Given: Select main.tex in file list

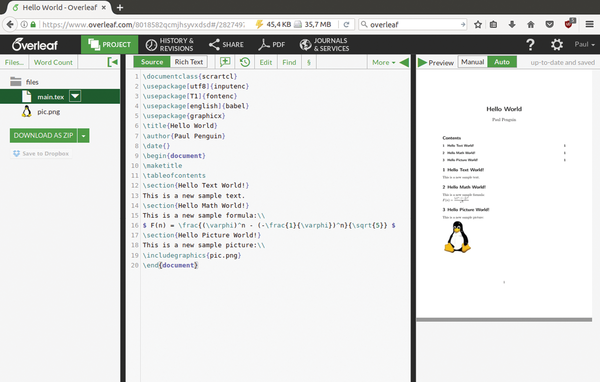Looking at the screenshot, I should [51, 96].
